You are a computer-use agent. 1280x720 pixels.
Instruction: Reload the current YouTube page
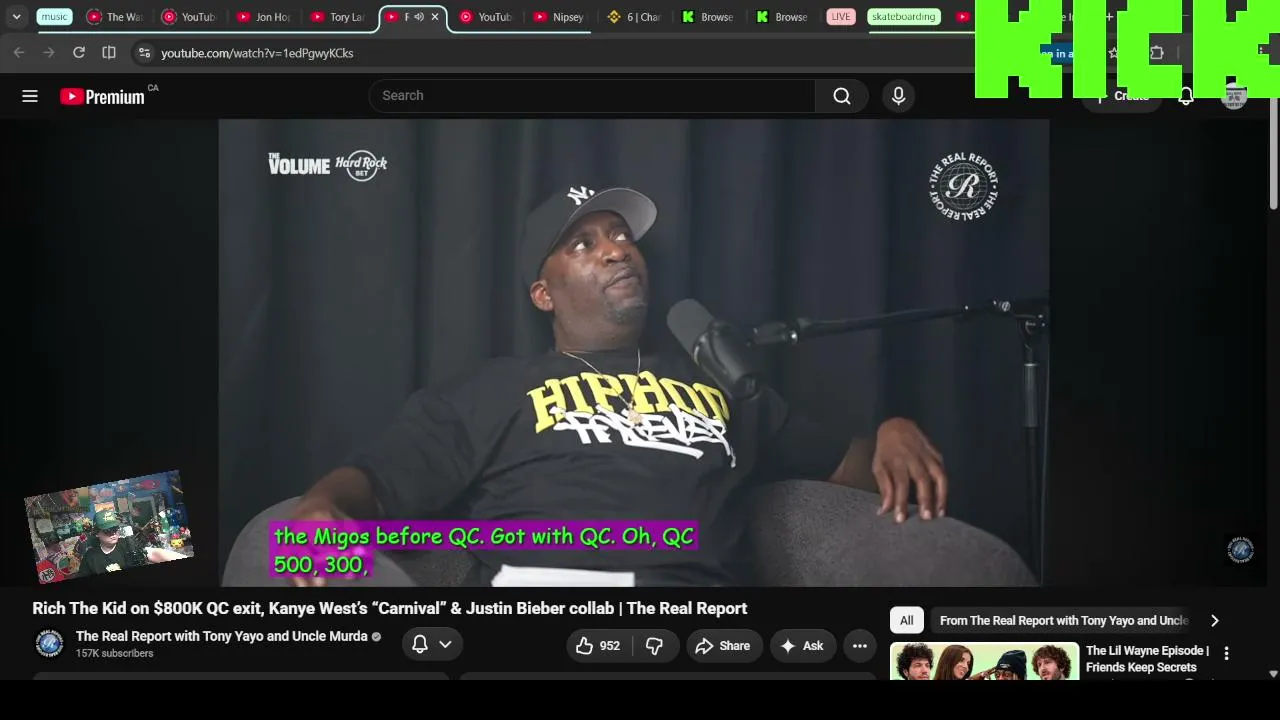(79, 53)
